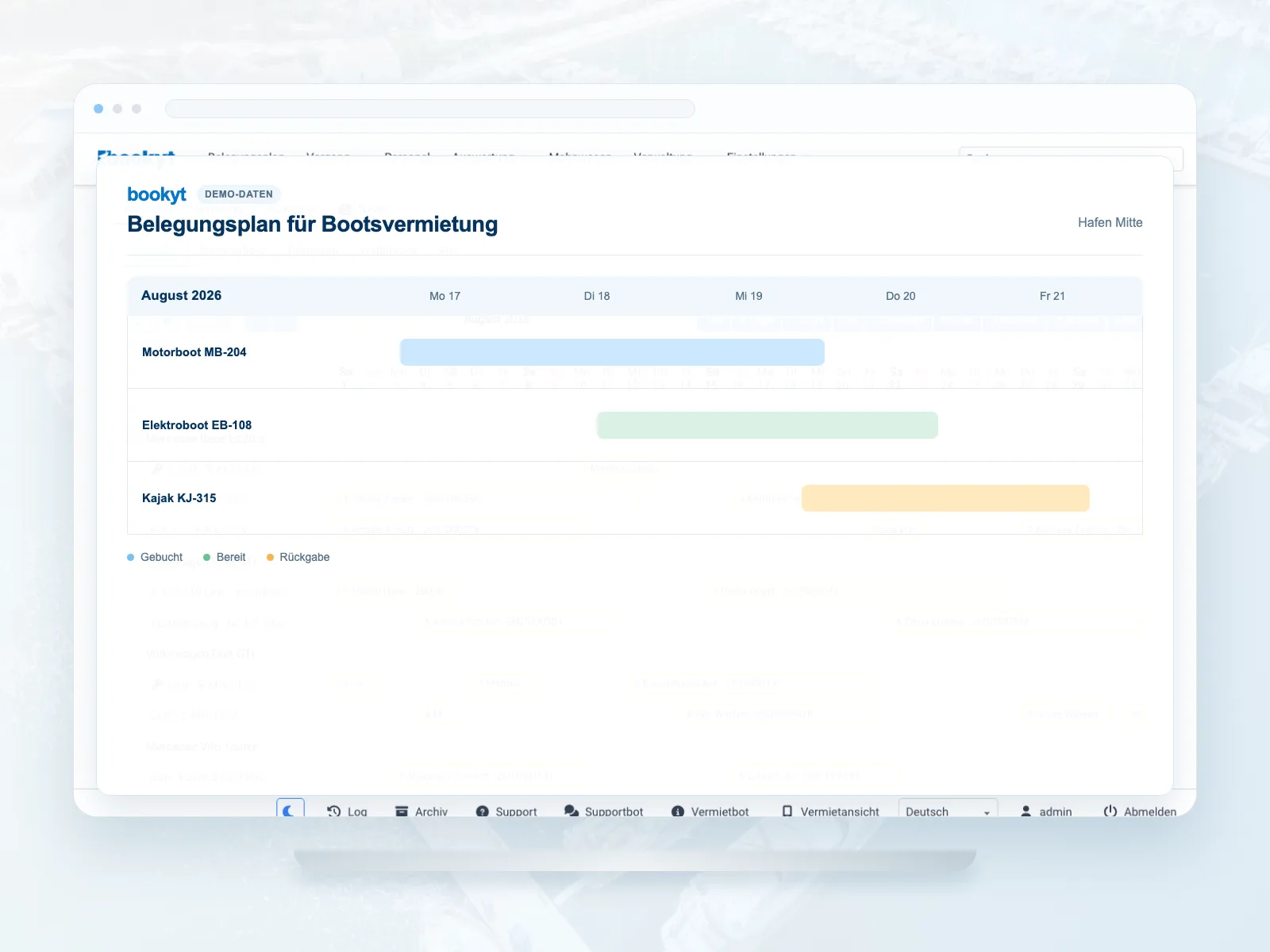Viewport: 1270px width, 952px height.
Task: Open the admin user profile icon
Action: pyautogui.click(x=1026, y=812)
